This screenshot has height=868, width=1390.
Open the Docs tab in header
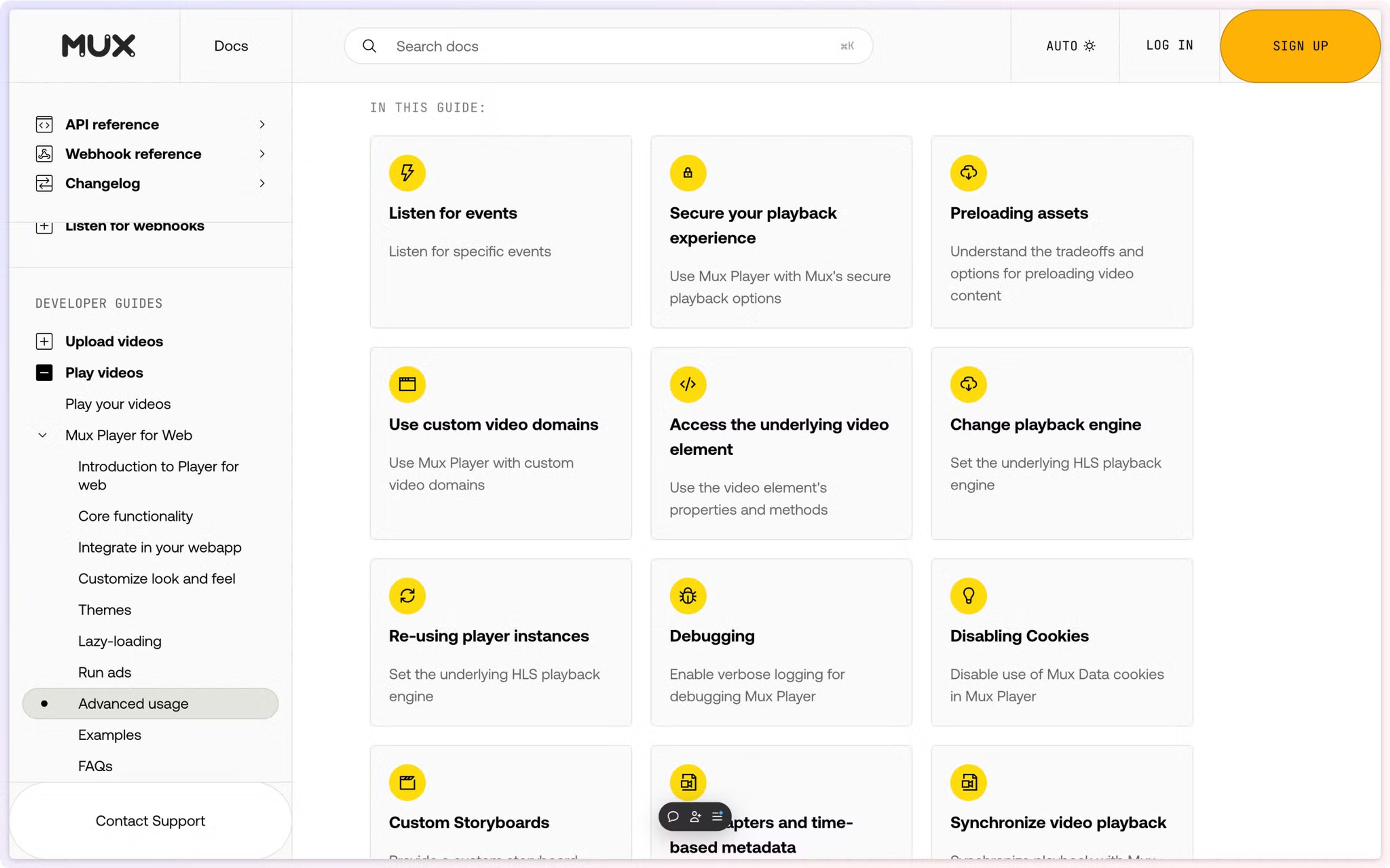pos(231,46)
